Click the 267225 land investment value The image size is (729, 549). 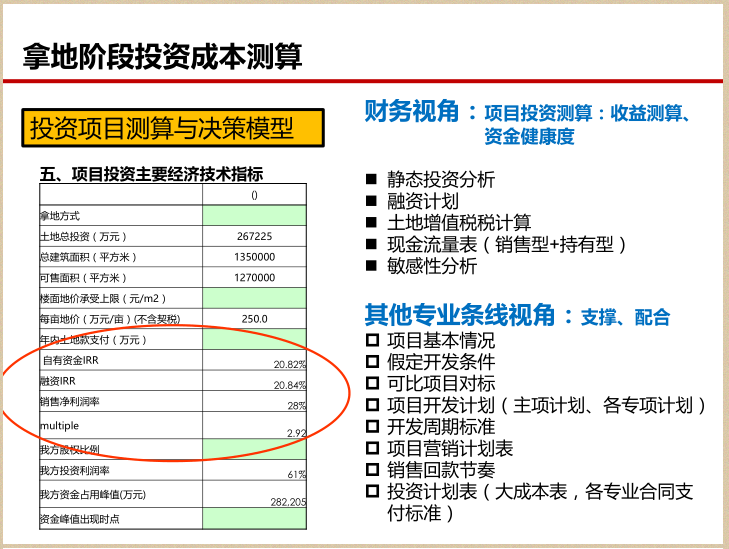tap(254, 236)
